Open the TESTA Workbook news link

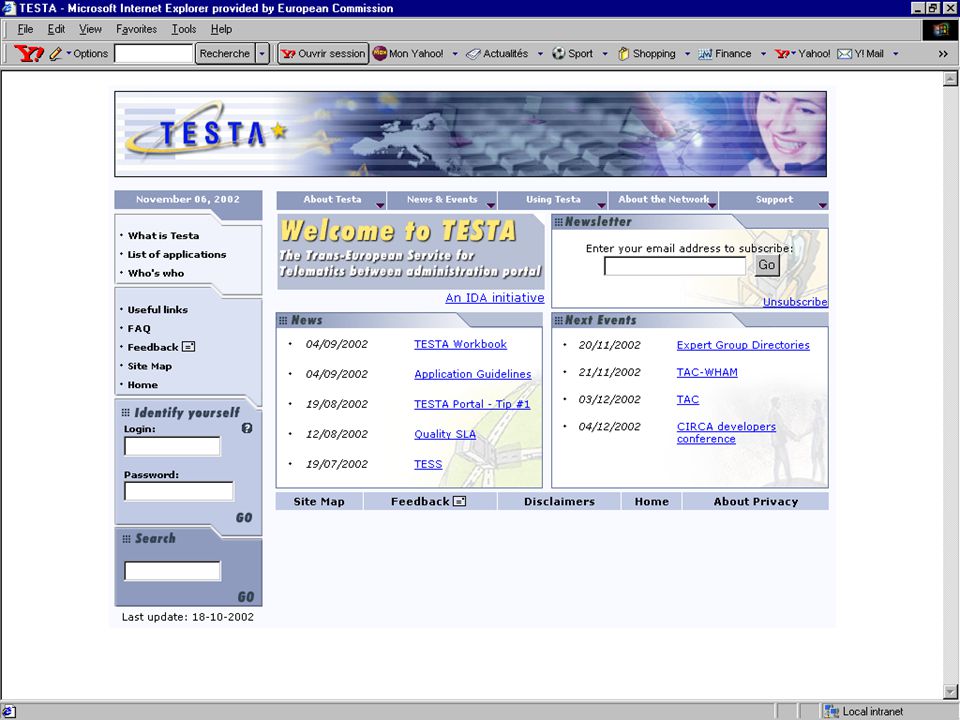coord(460,344)
